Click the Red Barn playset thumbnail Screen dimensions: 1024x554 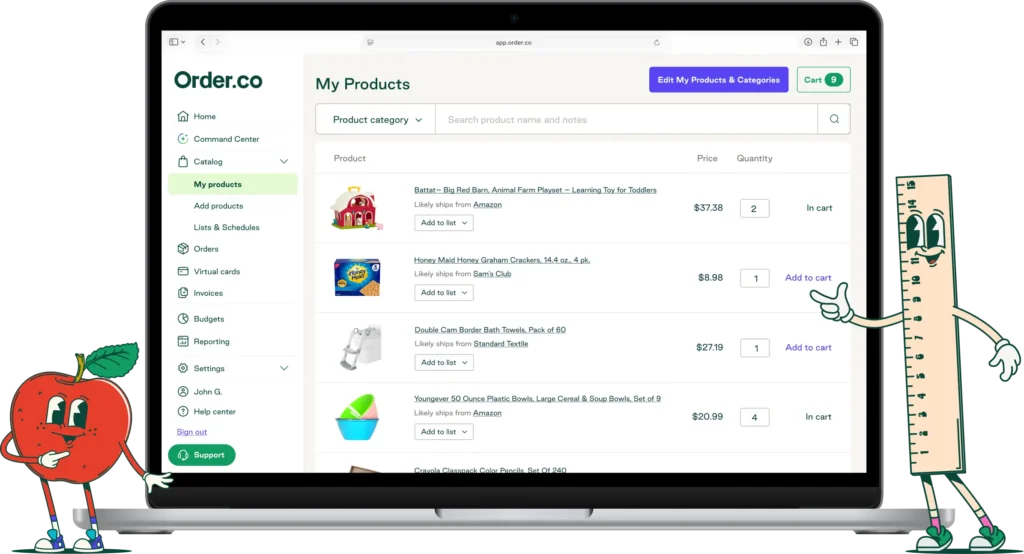click(355, 208)
